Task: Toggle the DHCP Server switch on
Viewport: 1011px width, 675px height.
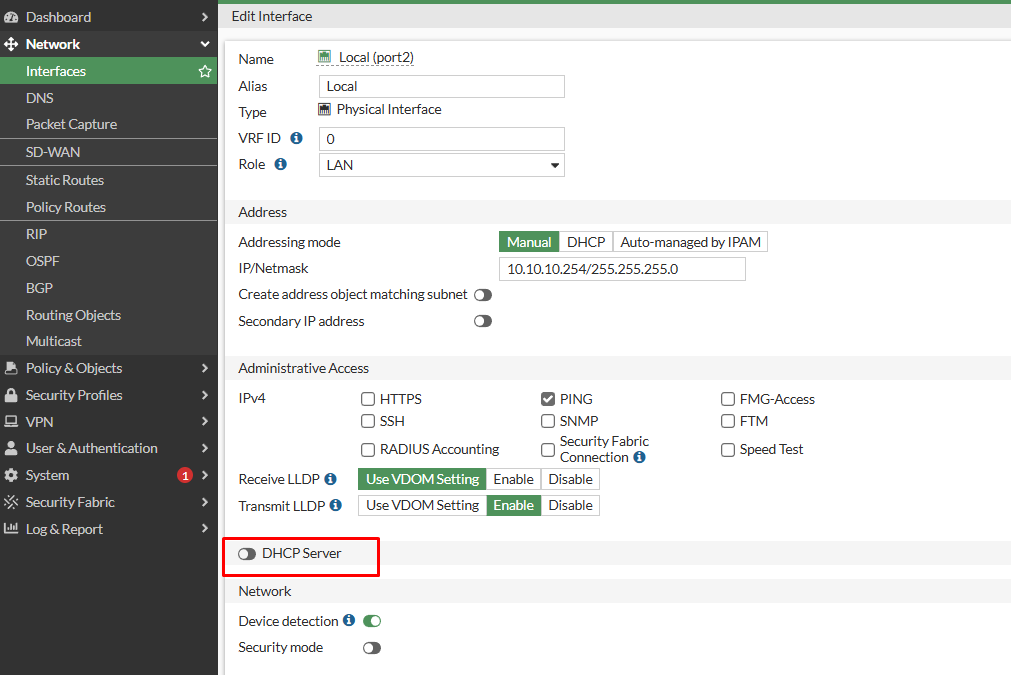Action: (x=247, y=554)
